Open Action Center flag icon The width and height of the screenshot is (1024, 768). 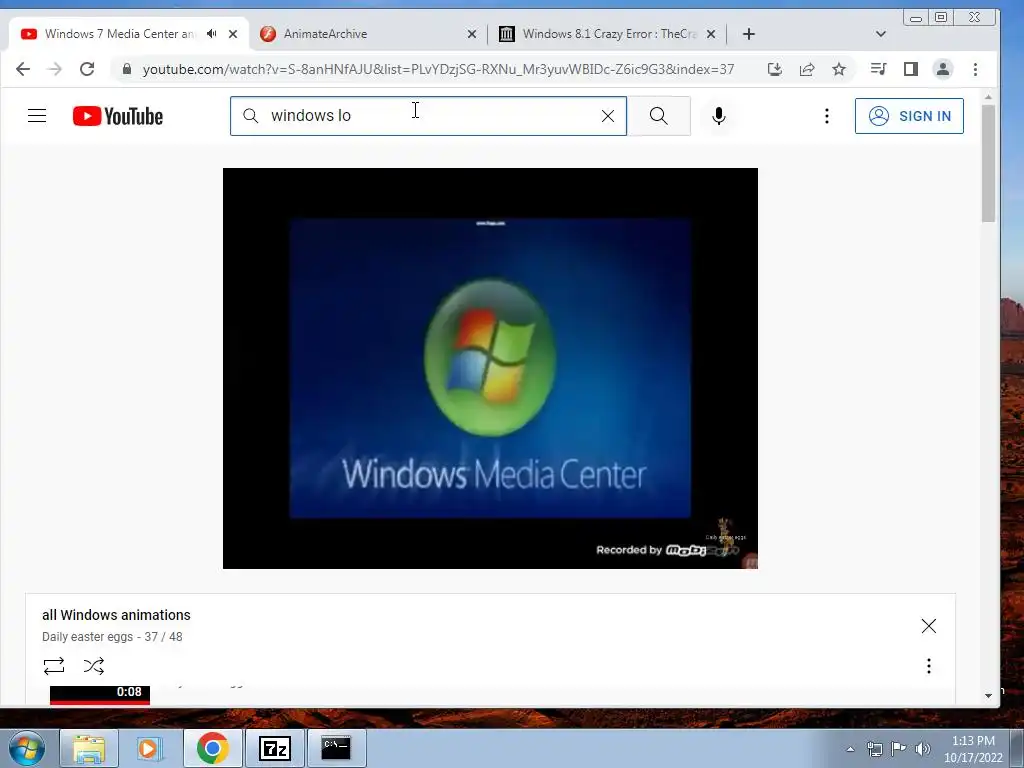tap(899, 749)
